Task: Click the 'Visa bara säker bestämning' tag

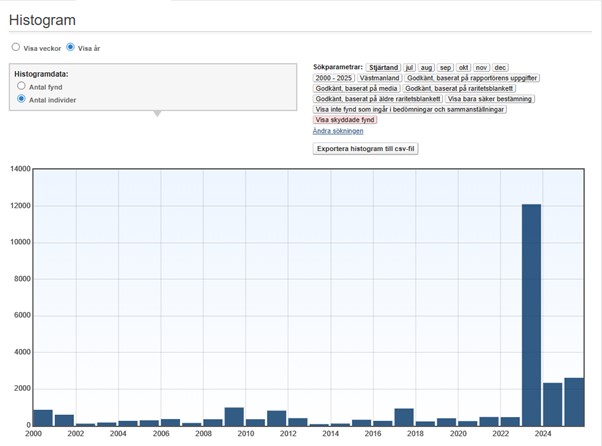Action: tap(490, 99)
